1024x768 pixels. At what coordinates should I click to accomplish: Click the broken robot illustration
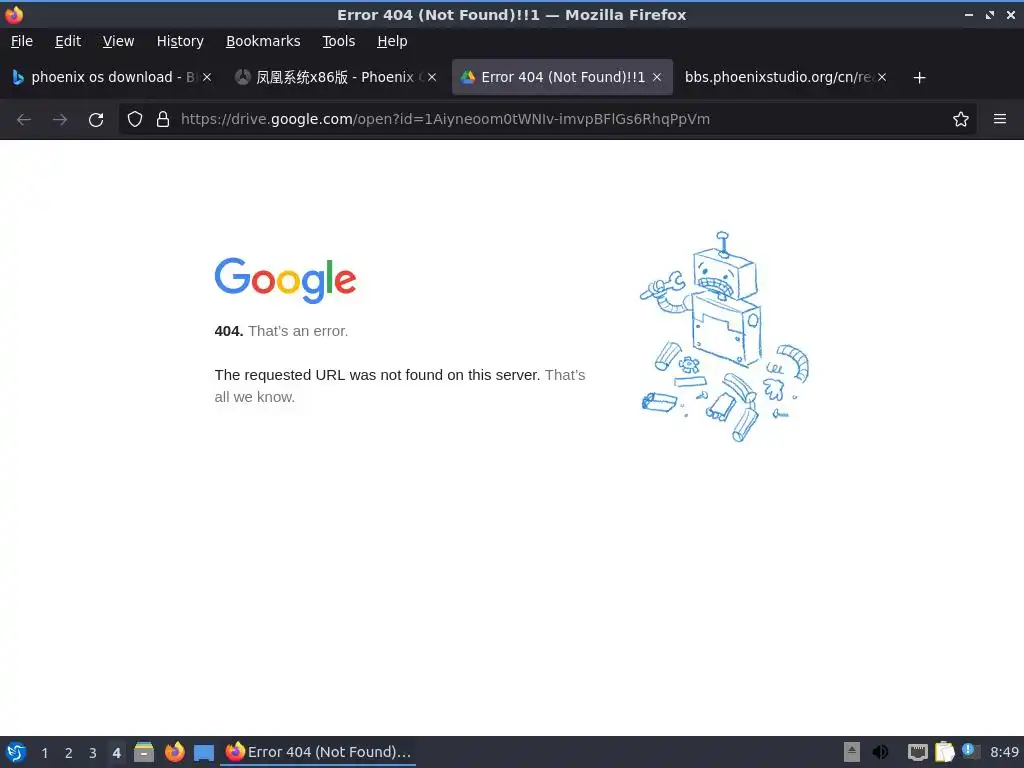724,337
